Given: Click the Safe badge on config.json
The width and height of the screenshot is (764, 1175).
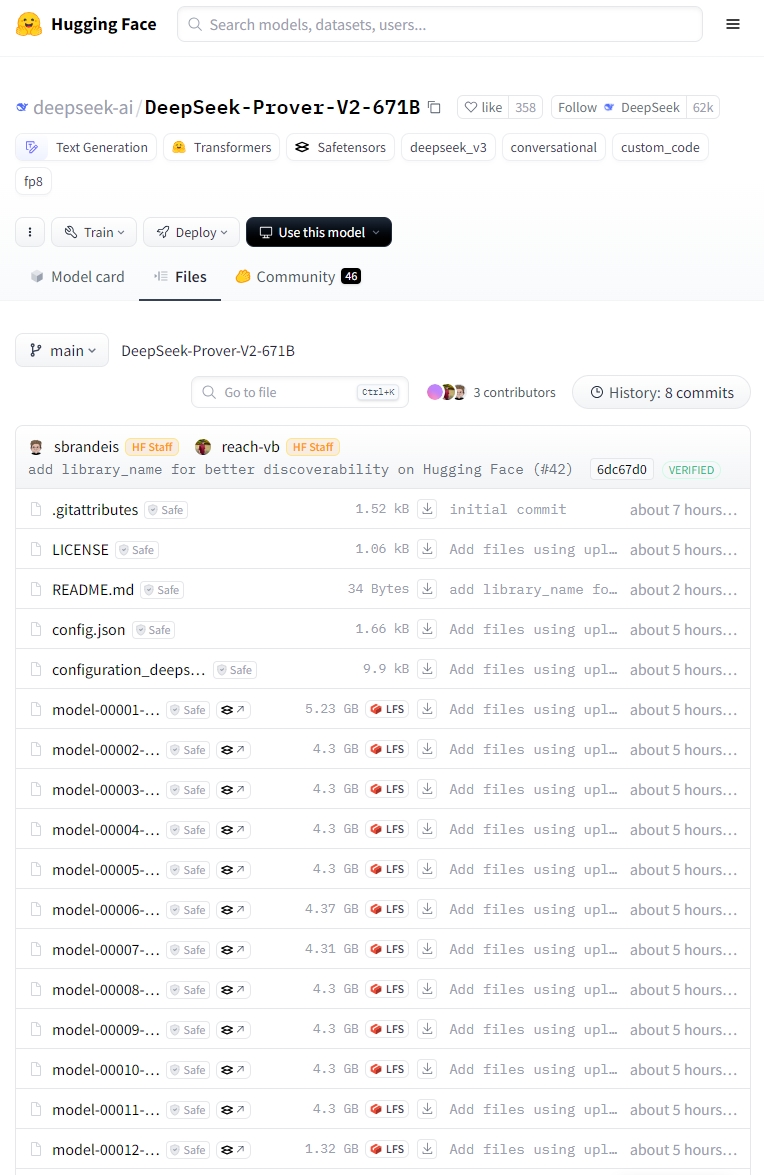Looking at the screenshot, I should [153, 630].
